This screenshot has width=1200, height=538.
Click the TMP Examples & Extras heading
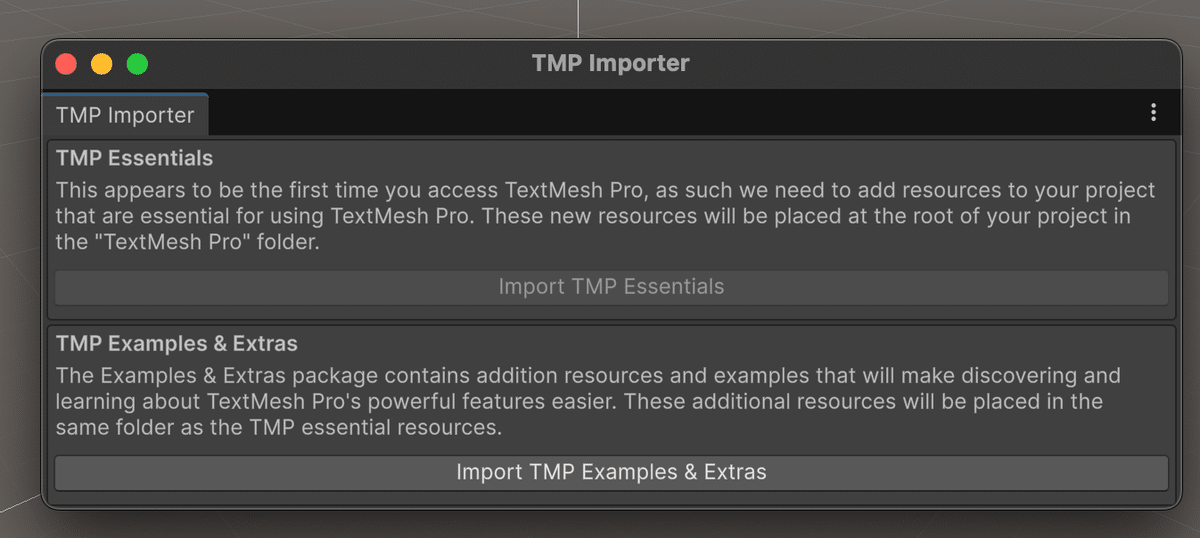[177, 344]
